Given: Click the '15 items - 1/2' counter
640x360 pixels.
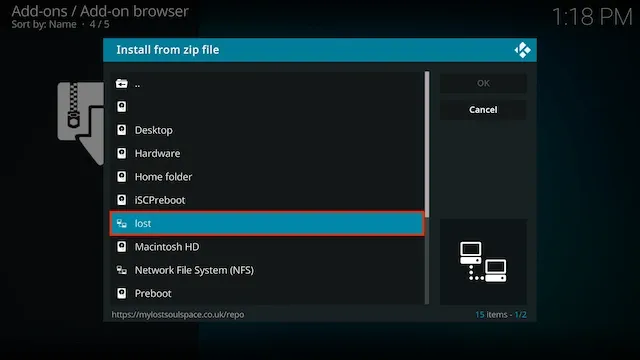Looking at the screenshot, I should [x=501, y=315].
